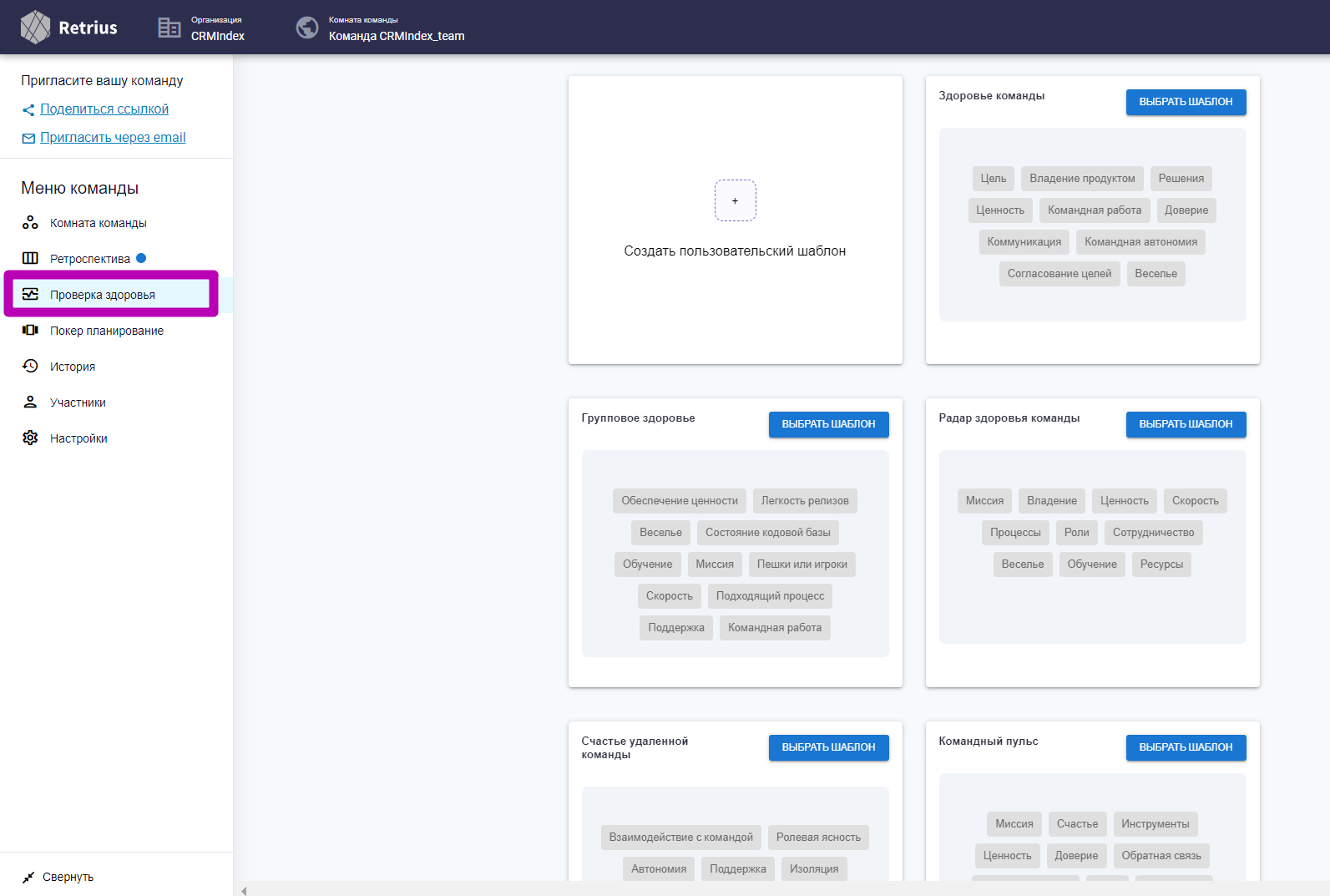Click the Цель tag in Здоровье команды
This screenshot has width=1330, height=896.
pyautogui.click(x=994, y=179)
